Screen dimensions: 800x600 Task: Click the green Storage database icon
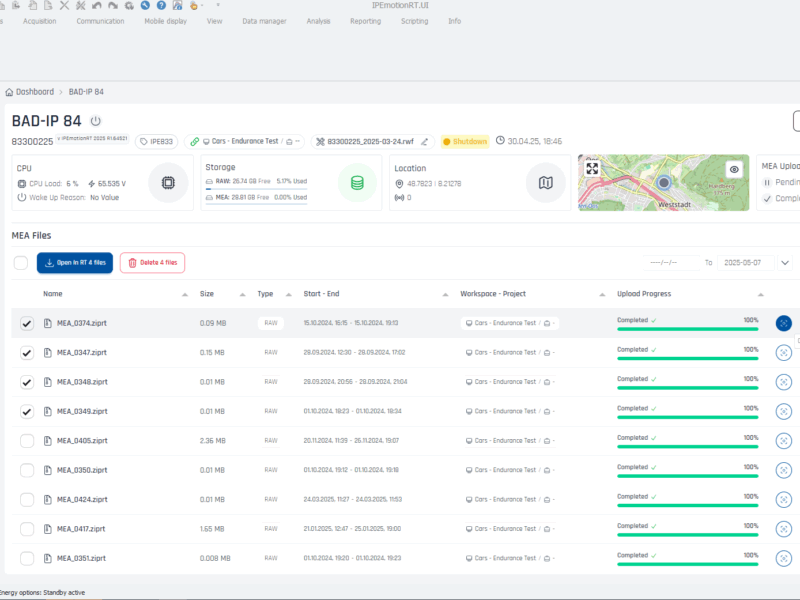click(x=357, y=183)
